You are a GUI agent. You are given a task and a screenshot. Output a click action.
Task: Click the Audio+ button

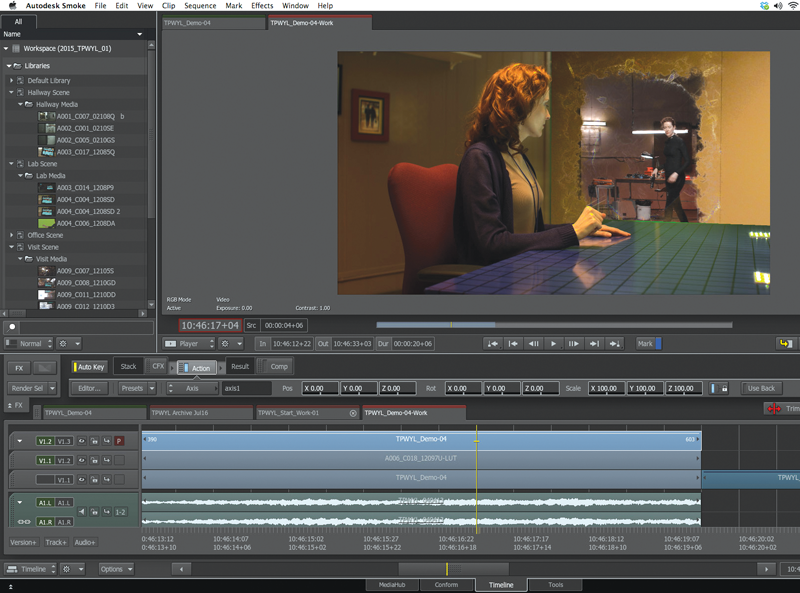coord(85,542)
